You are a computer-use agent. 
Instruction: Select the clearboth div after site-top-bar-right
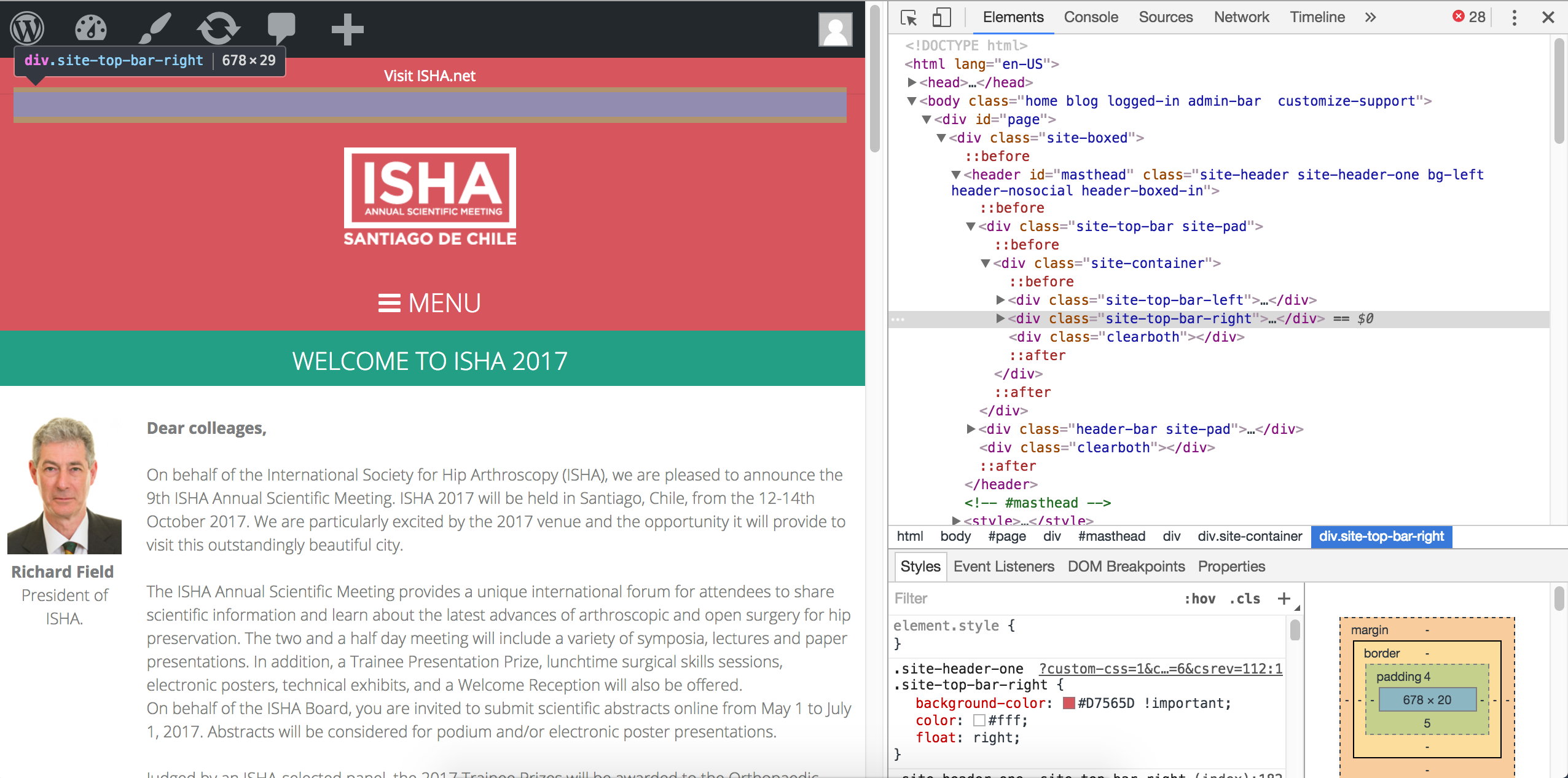coord(1127,337)
